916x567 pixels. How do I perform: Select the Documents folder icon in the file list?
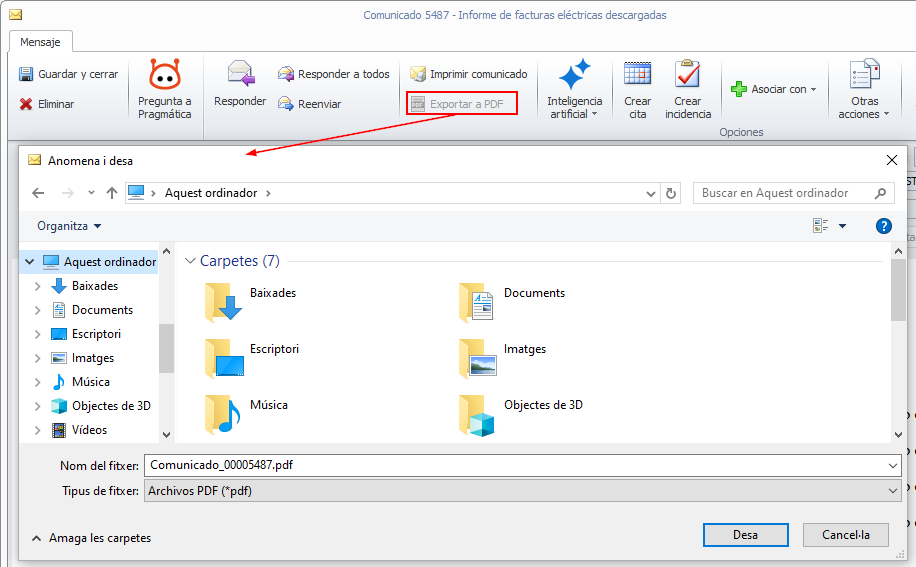(x=477, y=301)
